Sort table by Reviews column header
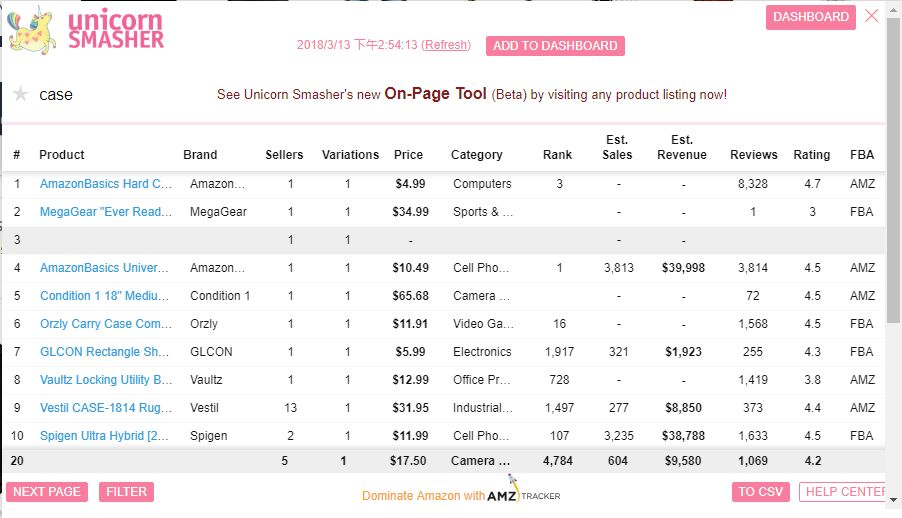The width and height of the screenshot is (902, 518). pyautogui.click(x=754, y=155)
